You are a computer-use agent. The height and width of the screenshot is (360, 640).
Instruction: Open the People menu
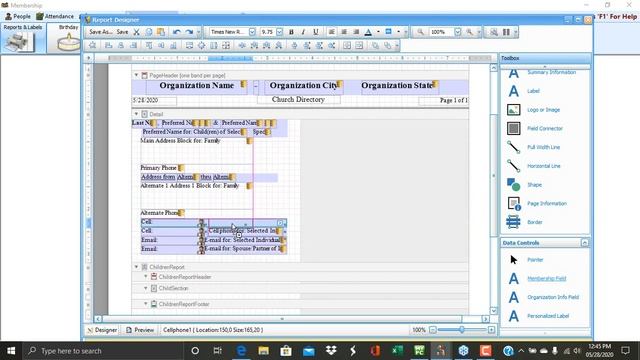pyautogui.click(x=18, y=16)
